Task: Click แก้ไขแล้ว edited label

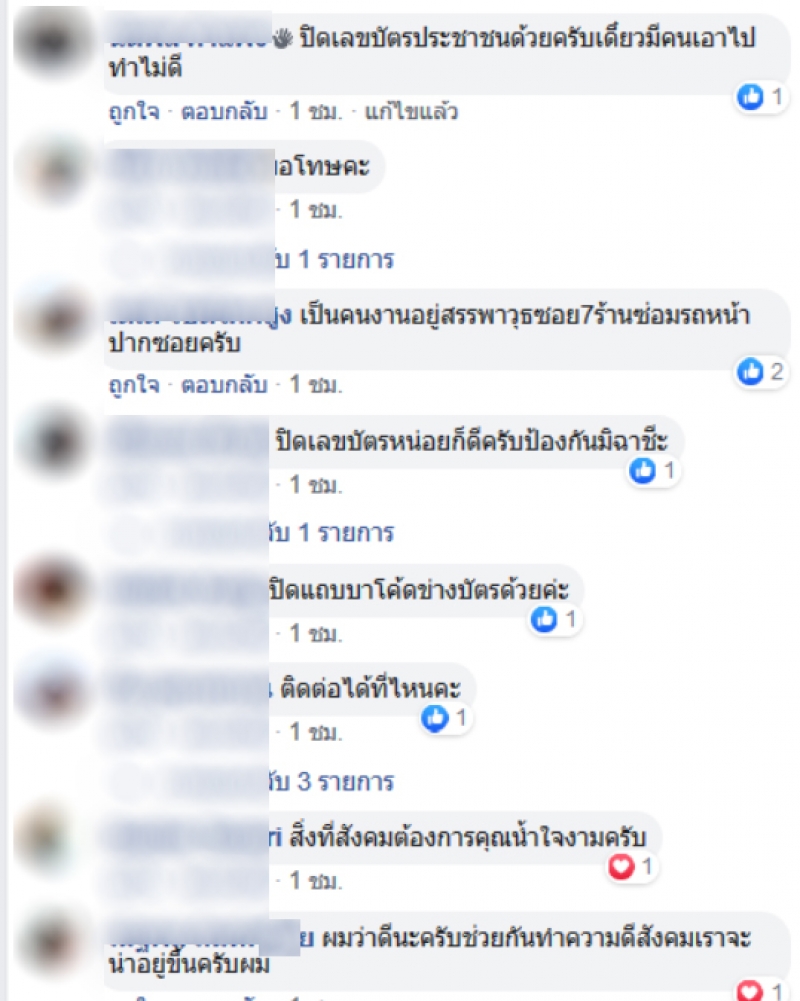Action: click(x=411, y=112)
